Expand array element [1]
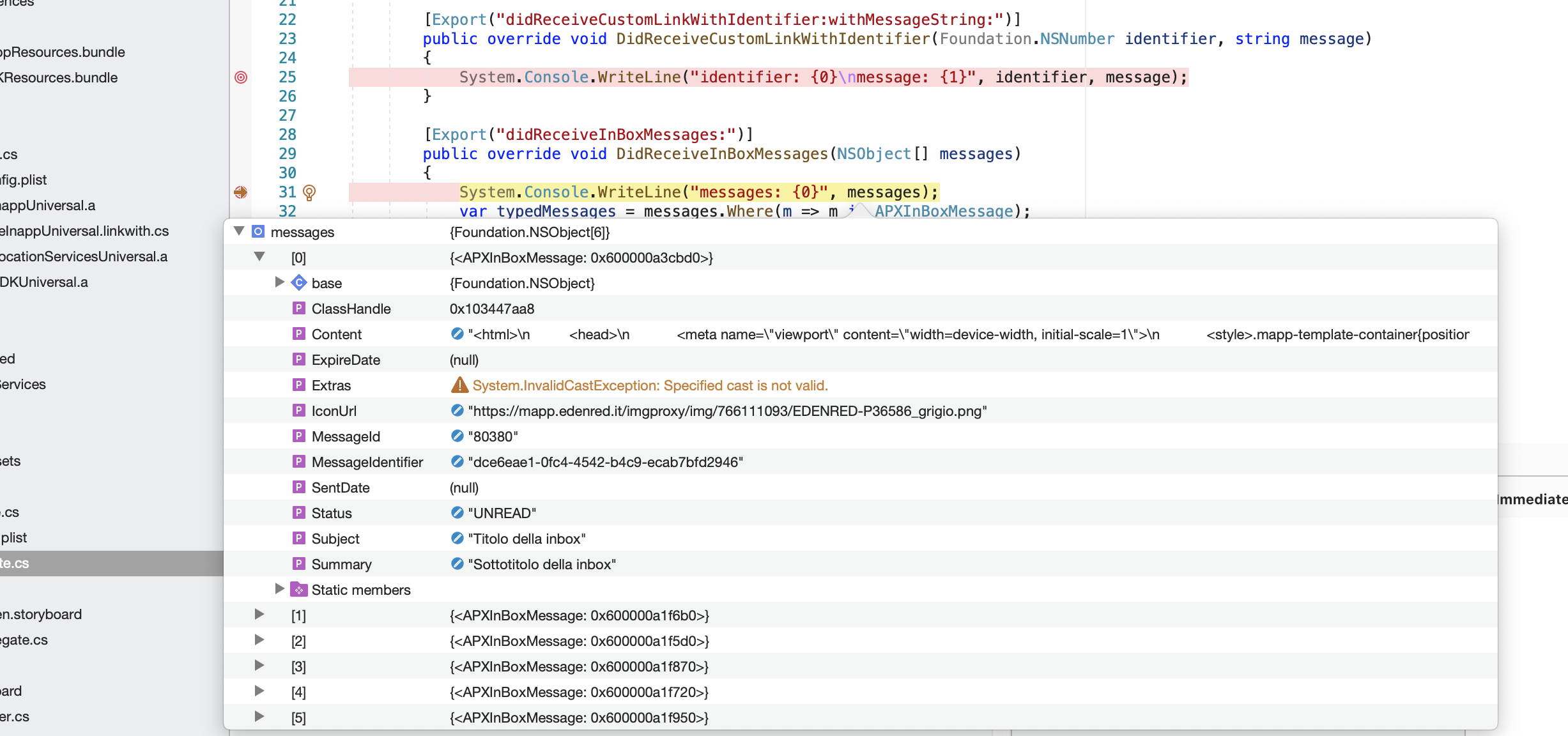The width and height of the screenshot is (1568, 736). [259, 615]
